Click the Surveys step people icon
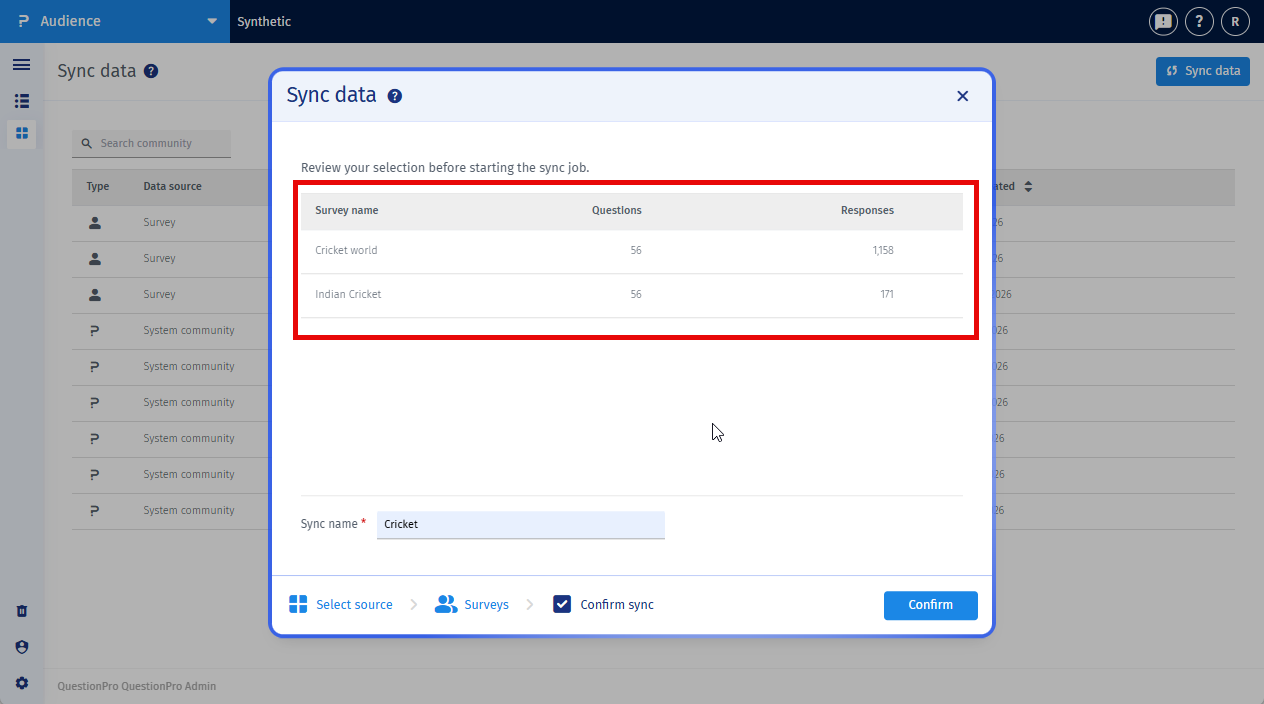1264x704 pixels. 445,604
